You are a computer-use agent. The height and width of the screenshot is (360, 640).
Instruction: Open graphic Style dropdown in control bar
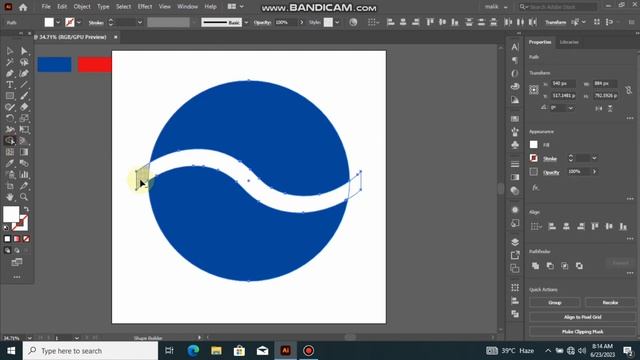337,22
